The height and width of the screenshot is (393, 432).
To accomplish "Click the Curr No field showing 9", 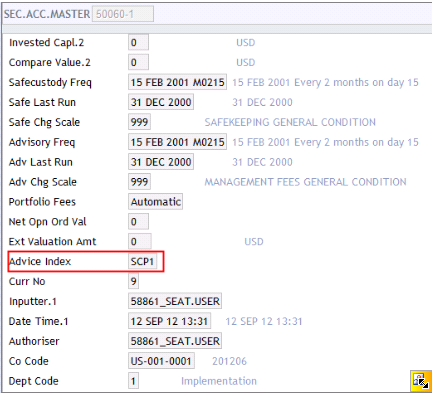I will (133, 281).
